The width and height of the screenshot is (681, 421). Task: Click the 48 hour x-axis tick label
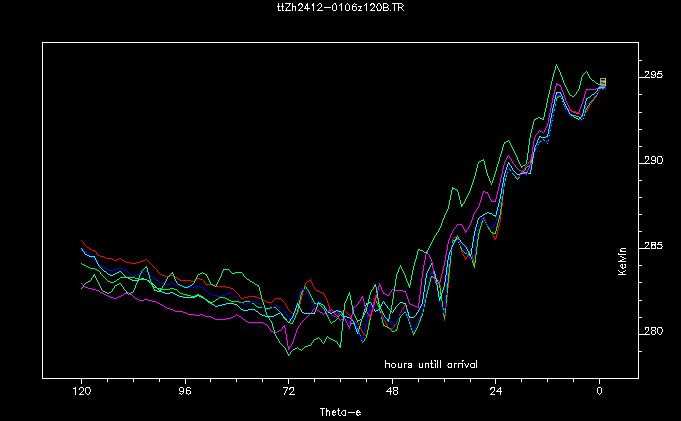point(392,394)
